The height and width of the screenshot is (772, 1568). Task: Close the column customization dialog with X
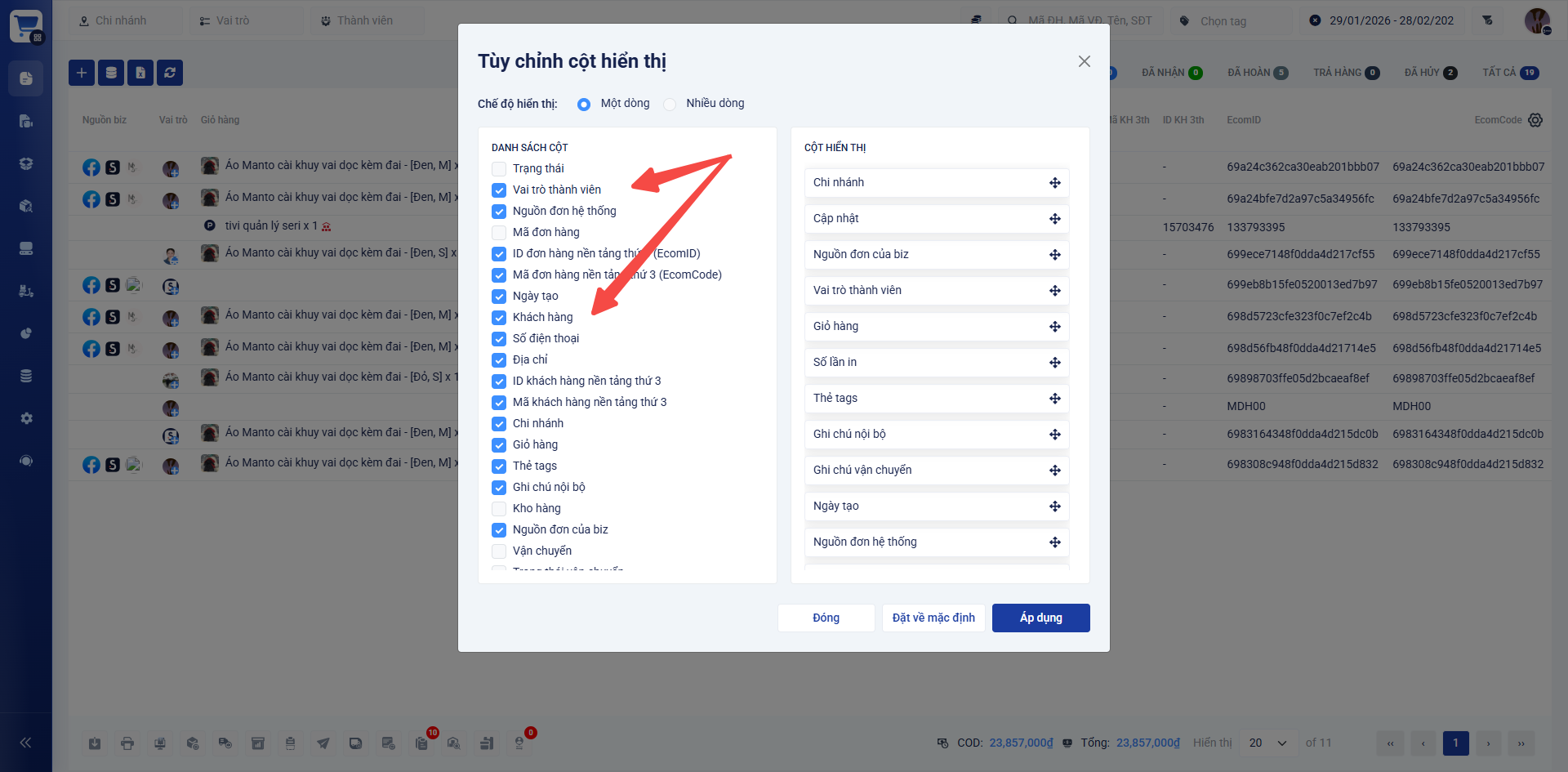pyautogui.click(x=1084, y=61)
